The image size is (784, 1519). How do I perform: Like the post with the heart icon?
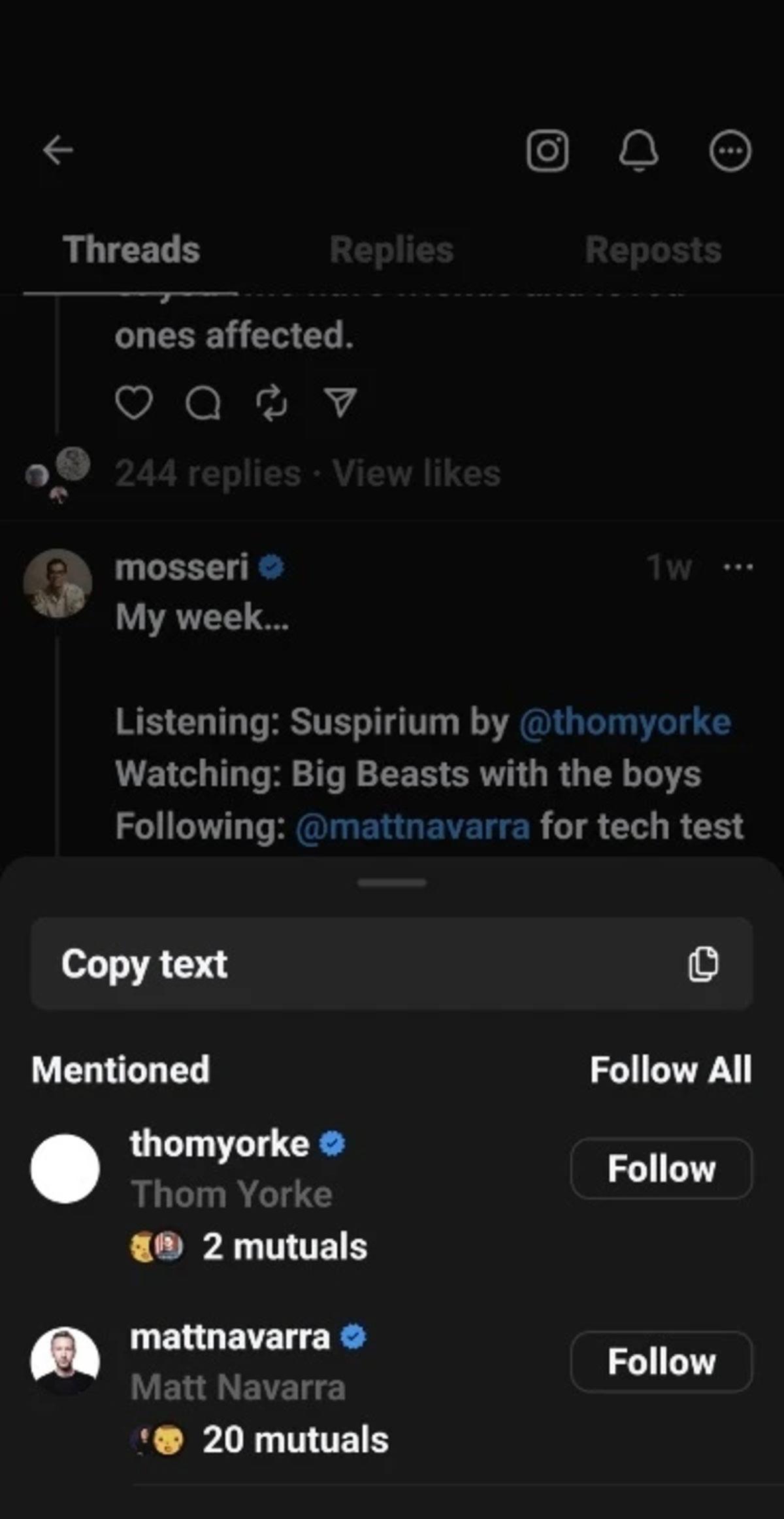134,402
